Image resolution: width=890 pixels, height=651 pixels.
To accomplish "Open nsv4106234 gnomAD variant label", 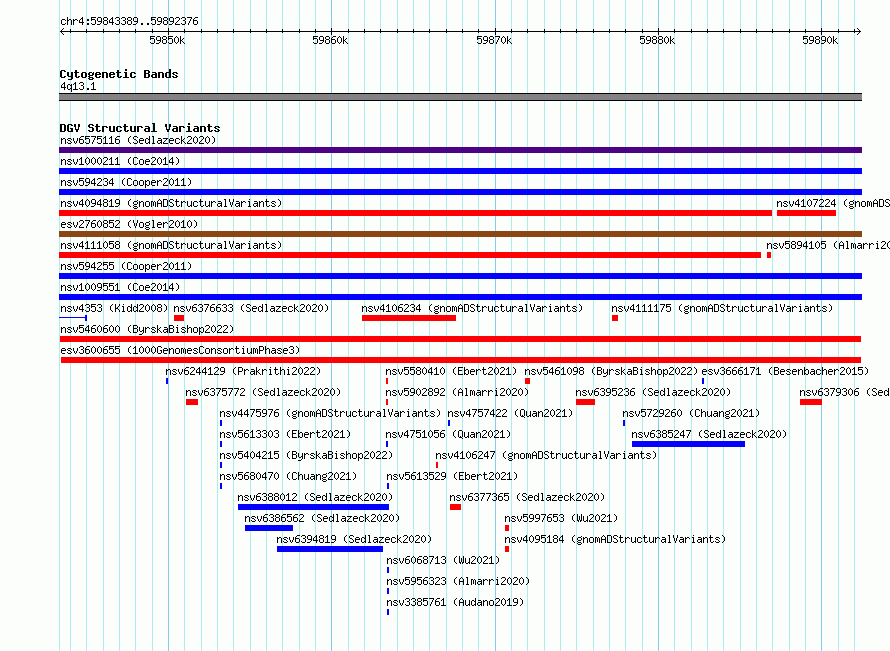I will [x=472, y=308].
